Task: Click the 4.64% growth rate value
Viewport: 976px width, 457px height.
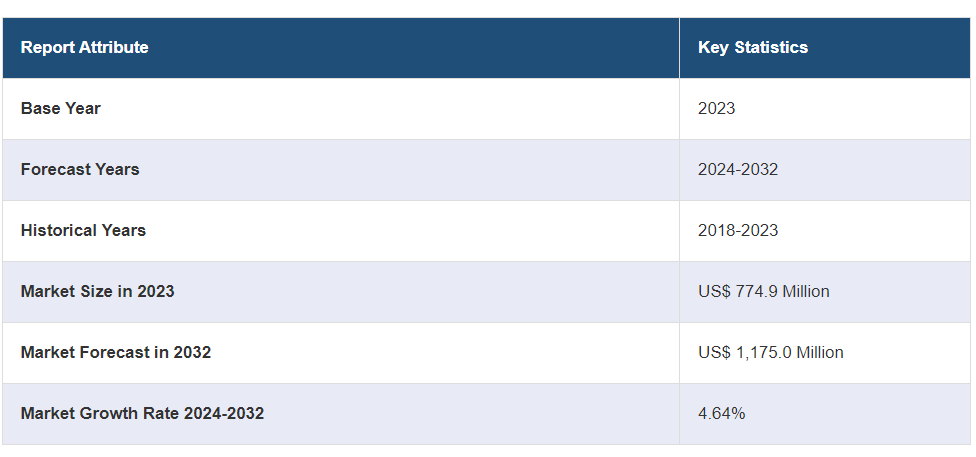Action: [x=721, y=413]
